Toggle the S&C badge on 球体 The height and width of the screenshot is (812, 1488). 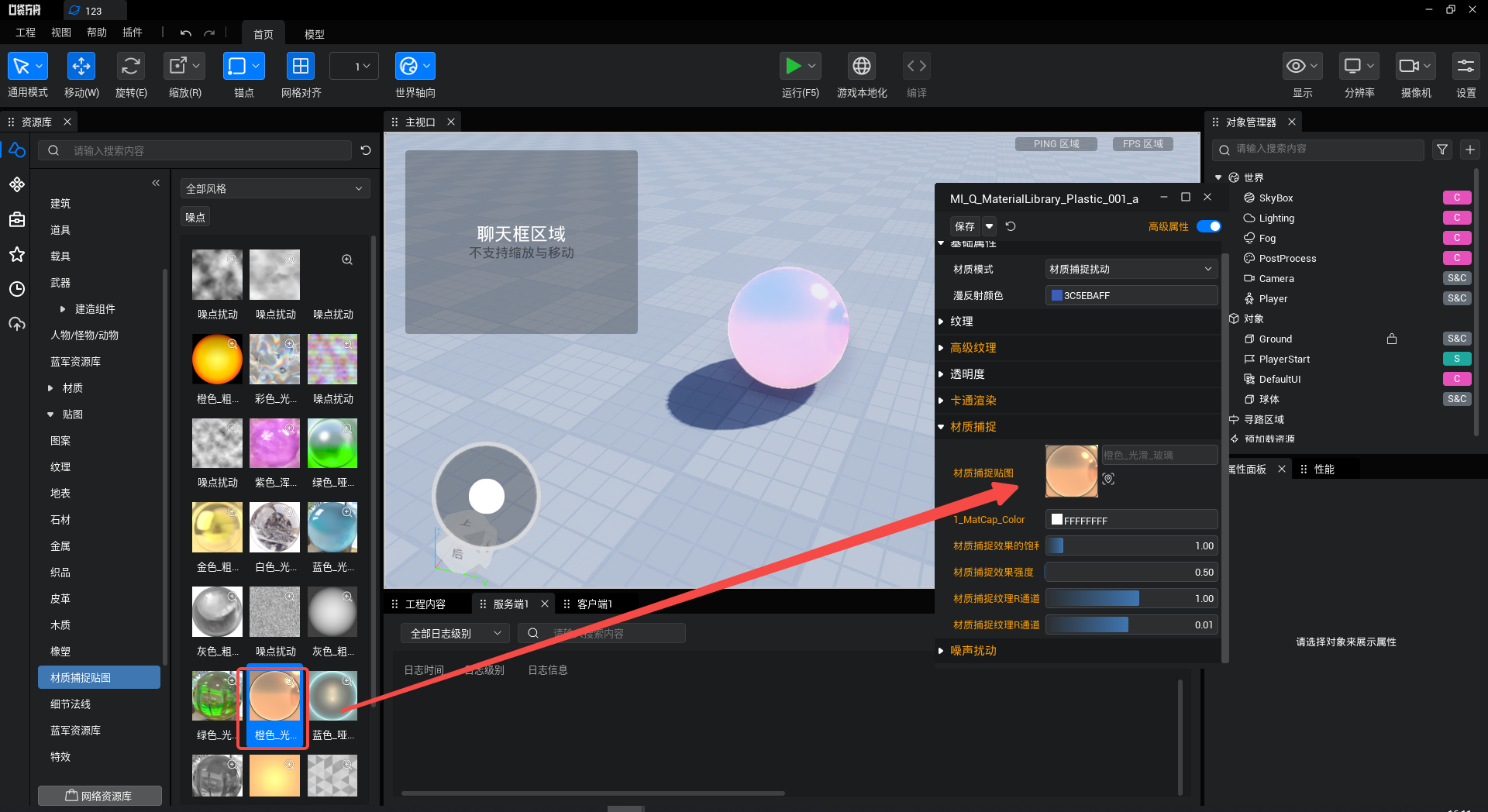[1457, 399]
